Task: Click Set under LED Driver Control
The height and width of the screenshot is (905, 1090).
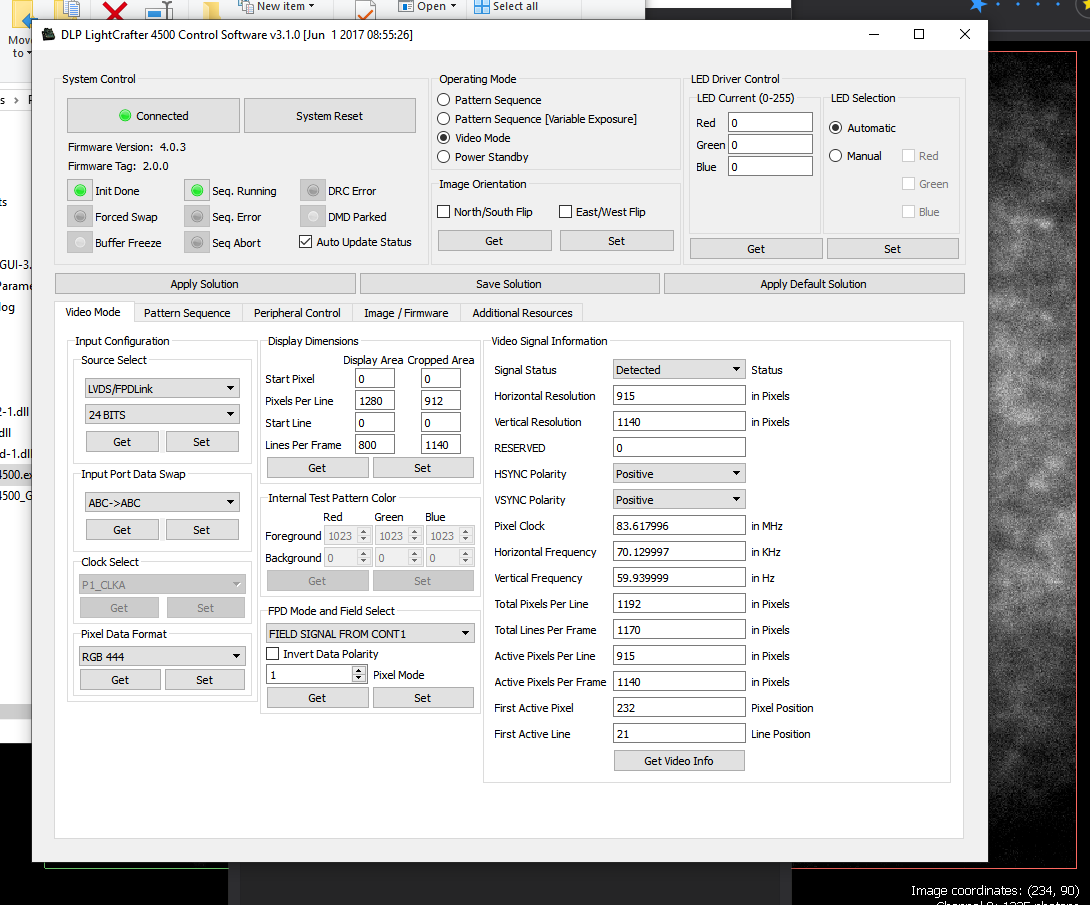Action: click(893, 248)
